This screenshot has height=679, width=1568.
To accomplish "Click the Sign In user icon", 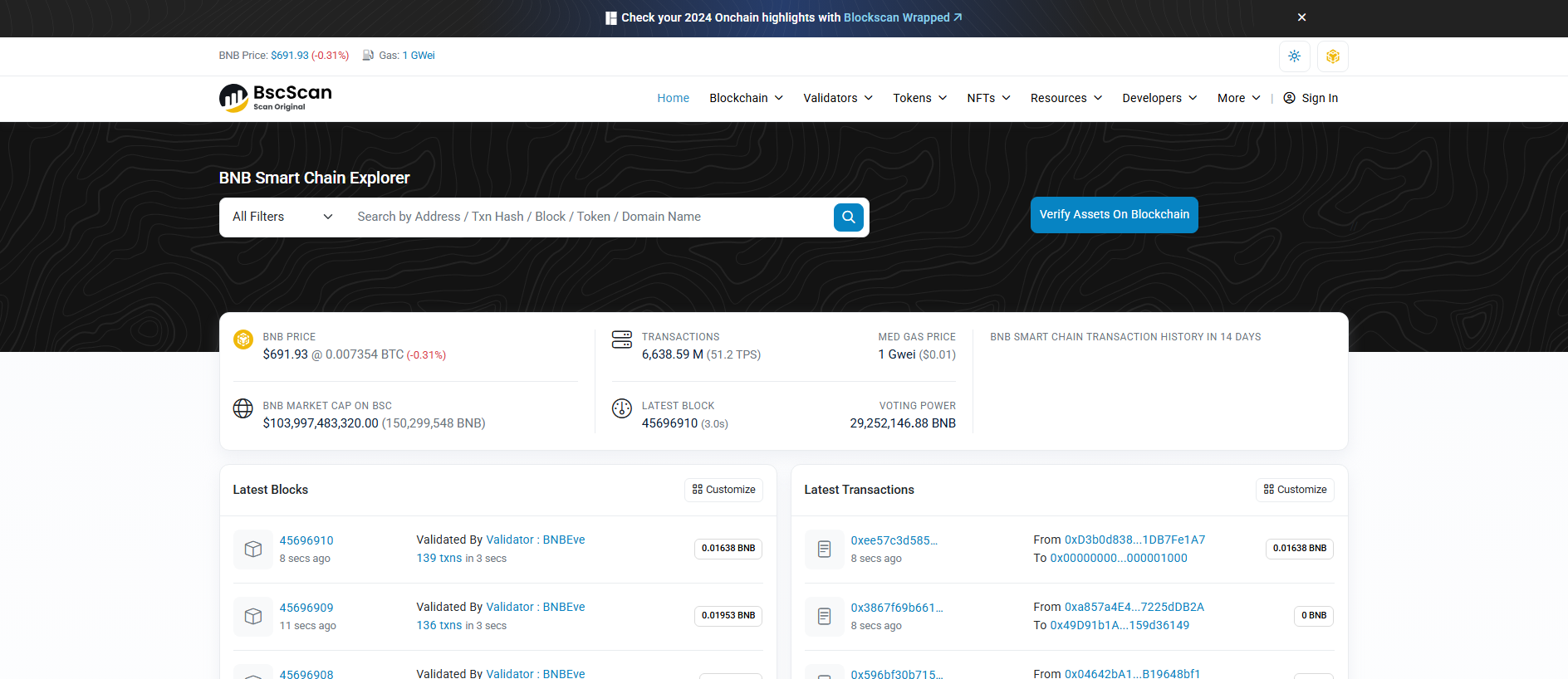I will click(x=1290, y=98).
